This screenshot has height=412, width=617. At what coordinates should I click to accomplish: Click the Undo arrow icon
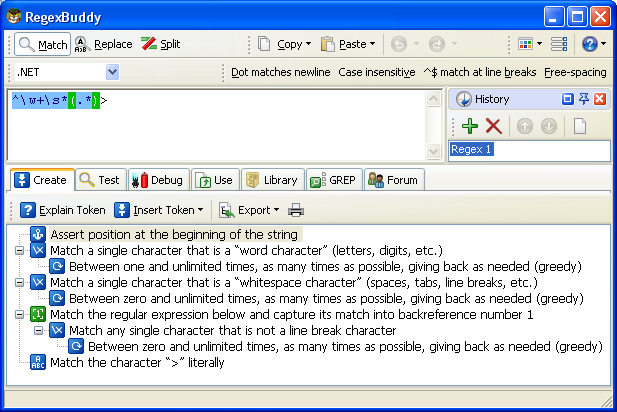point(399,44)
